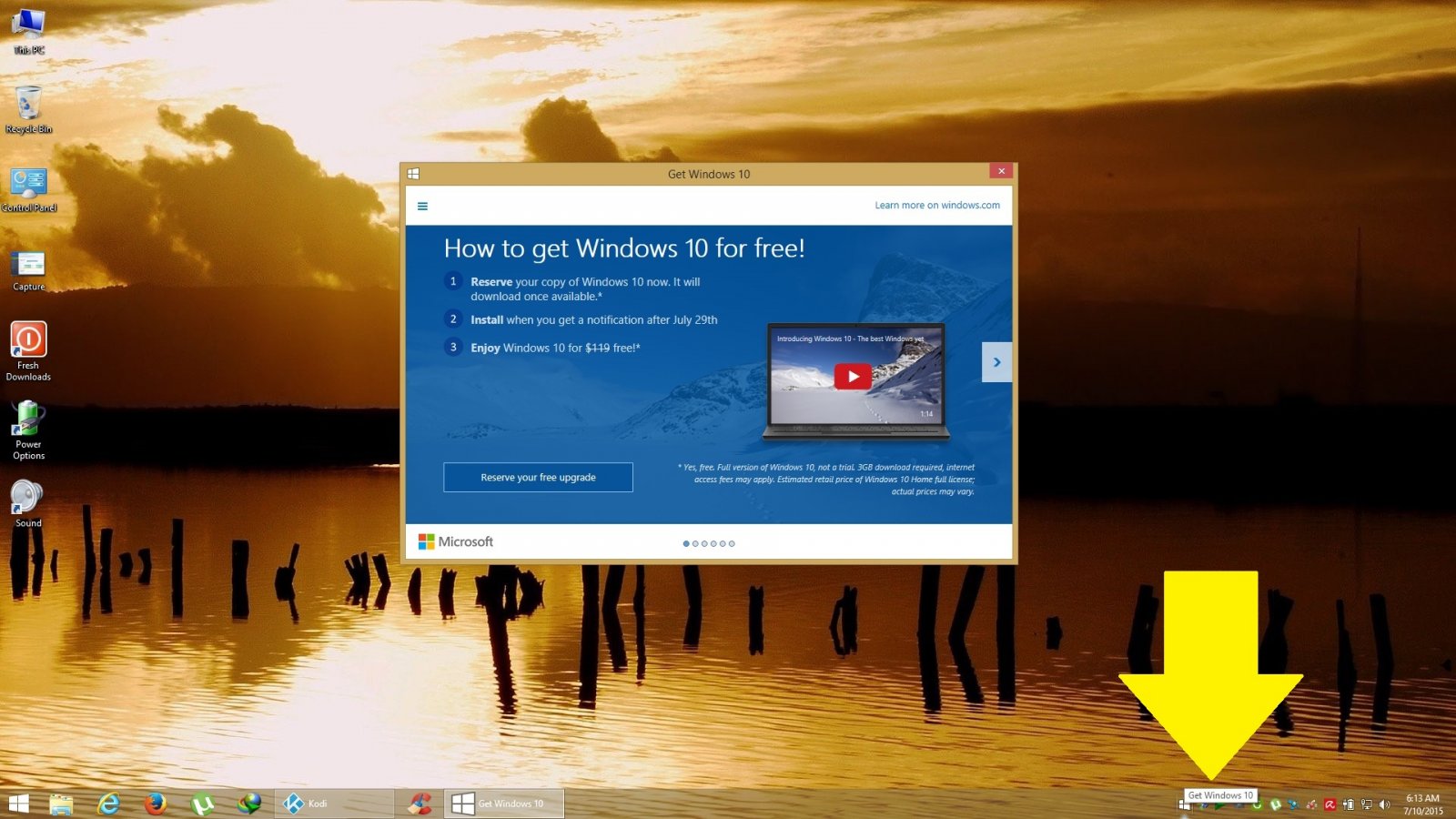This screenshot has height=819, width=1456.
Task: Click Learn more on windows.com link
Action: pyautogui.click(x=936, y=206)
